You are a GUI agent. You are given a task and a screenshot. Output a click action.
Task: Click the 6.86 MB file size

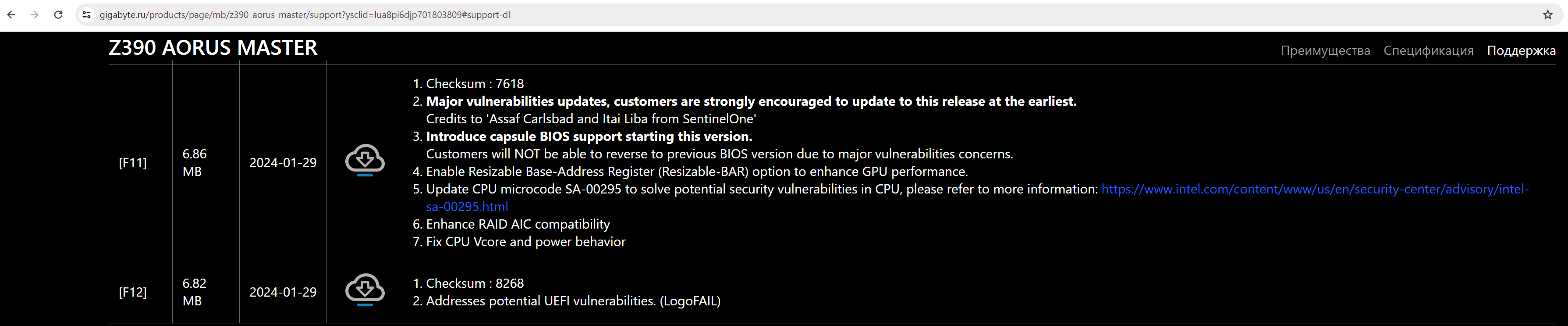coord(194,163)
